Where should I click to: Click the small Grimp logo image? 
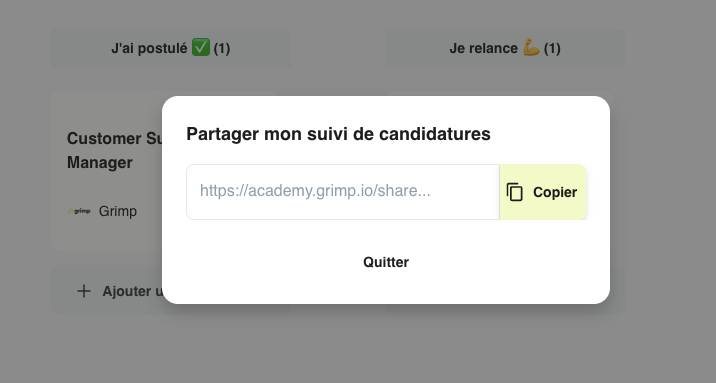[x=79, y=211]
